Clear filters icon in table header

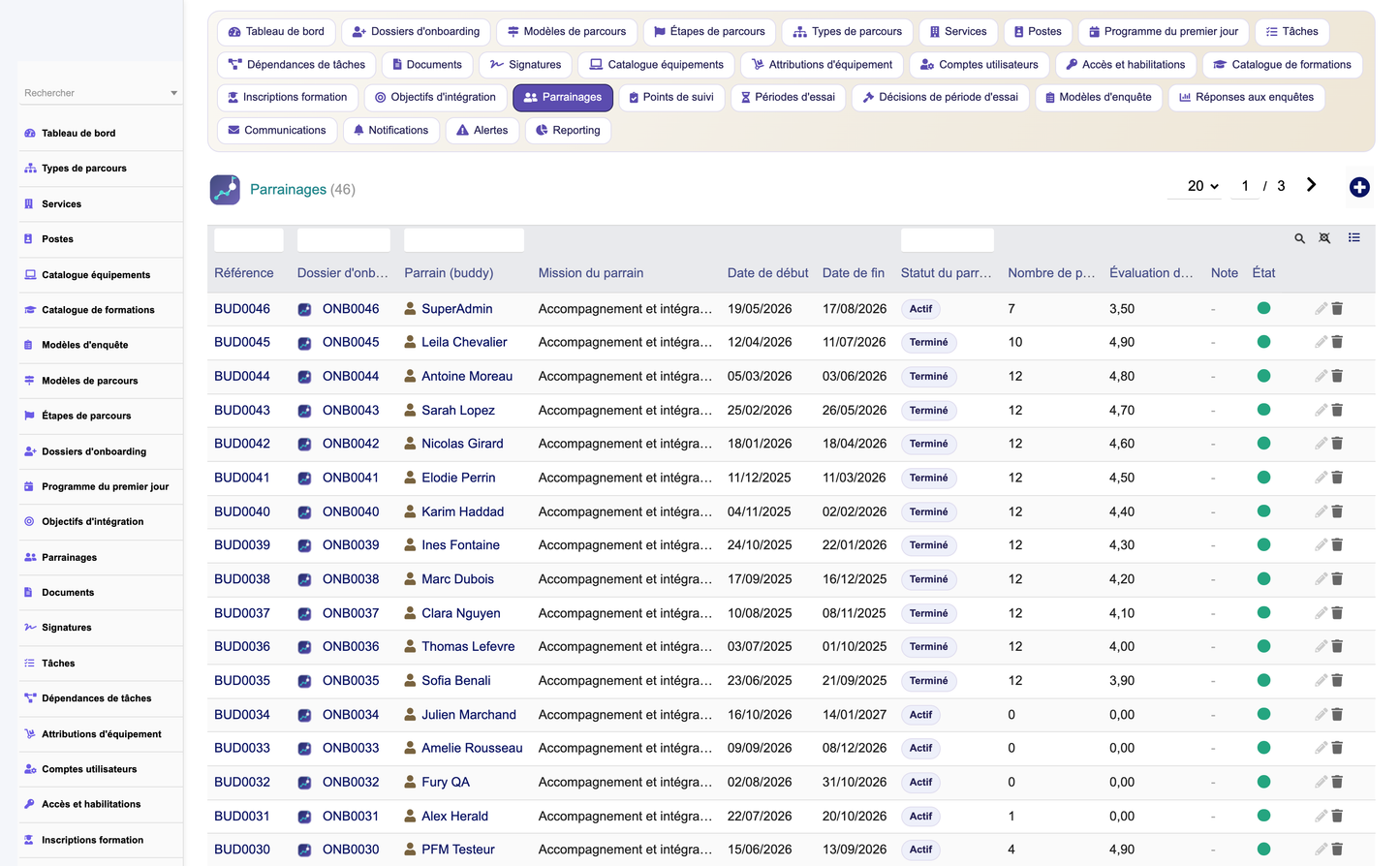(x=1324, y=238)
